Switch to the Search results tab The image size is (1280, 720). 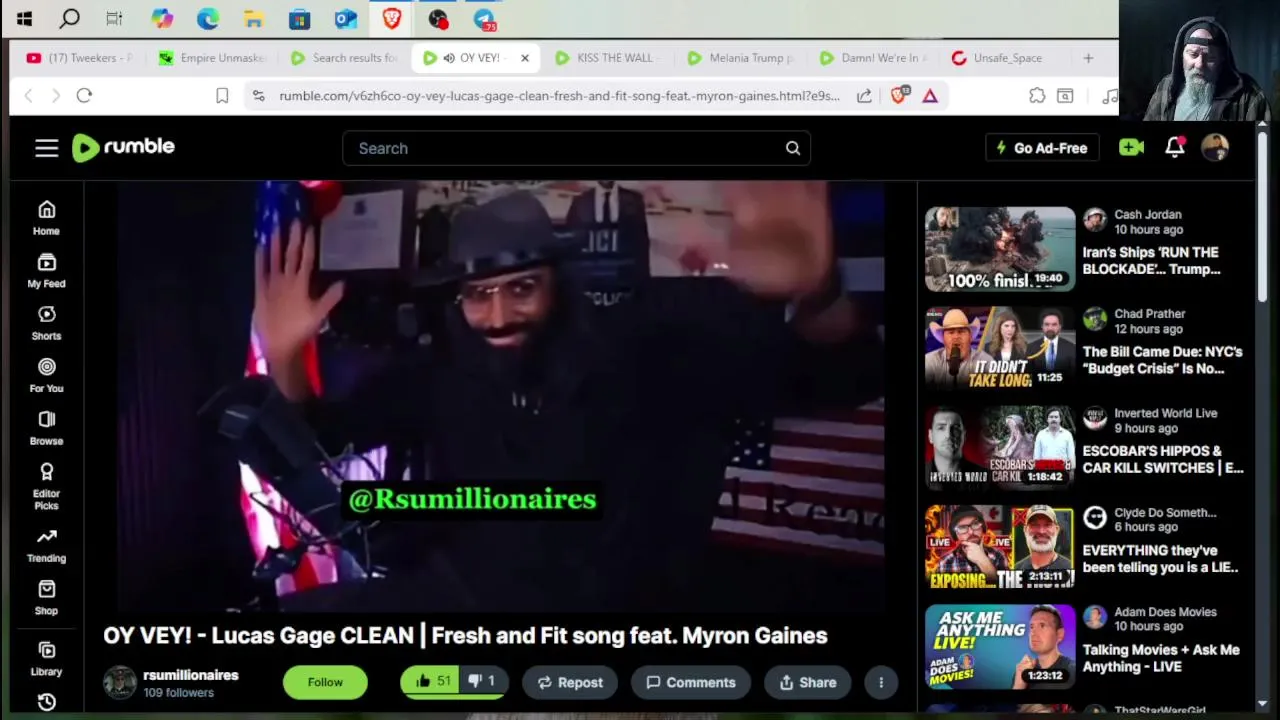[x=345, y=58]
